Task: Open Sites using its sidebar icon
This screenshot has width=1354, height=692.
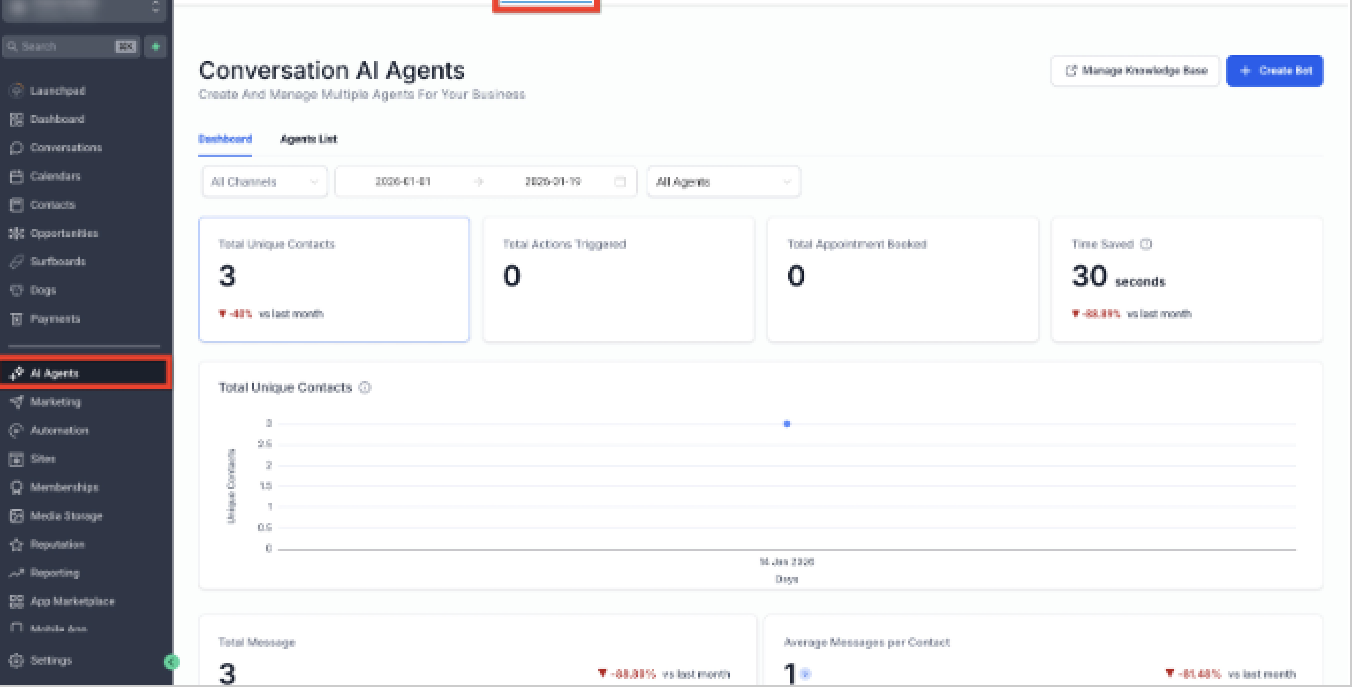Action: [16, 459]
